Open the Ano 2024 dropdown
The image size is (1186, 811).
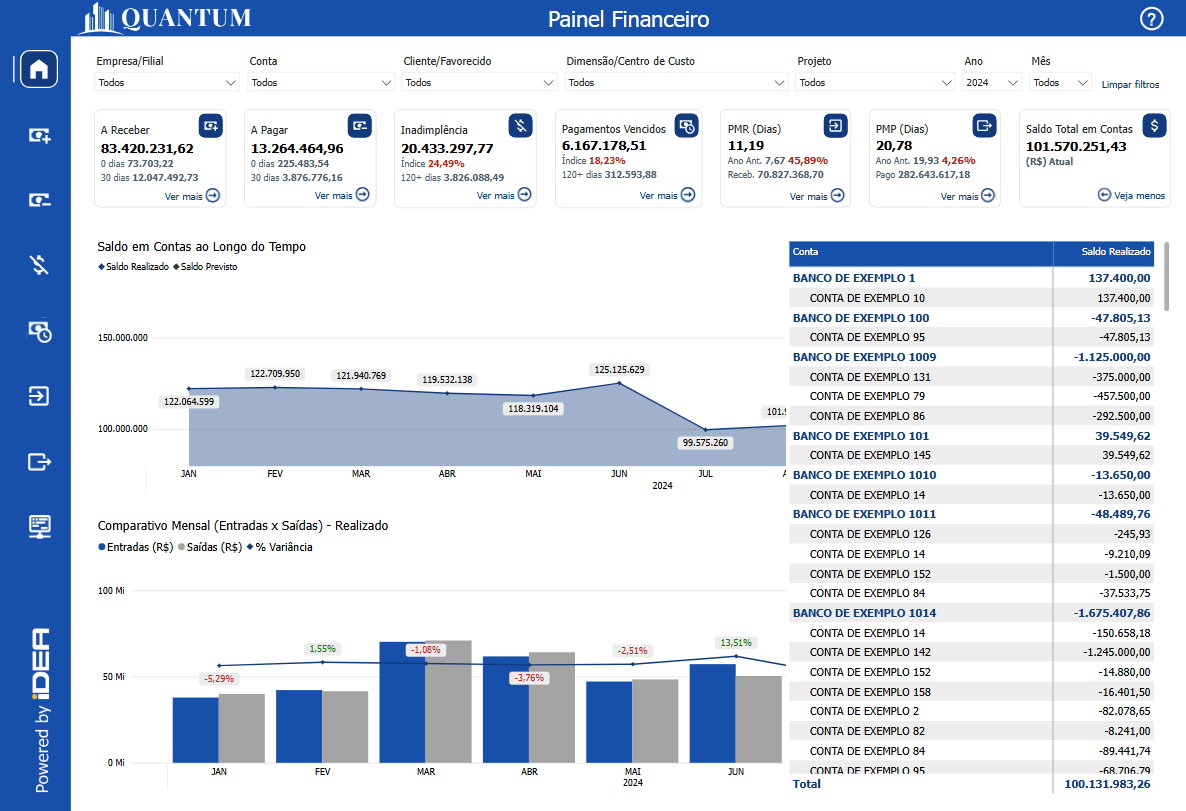[x=992, y=83]
